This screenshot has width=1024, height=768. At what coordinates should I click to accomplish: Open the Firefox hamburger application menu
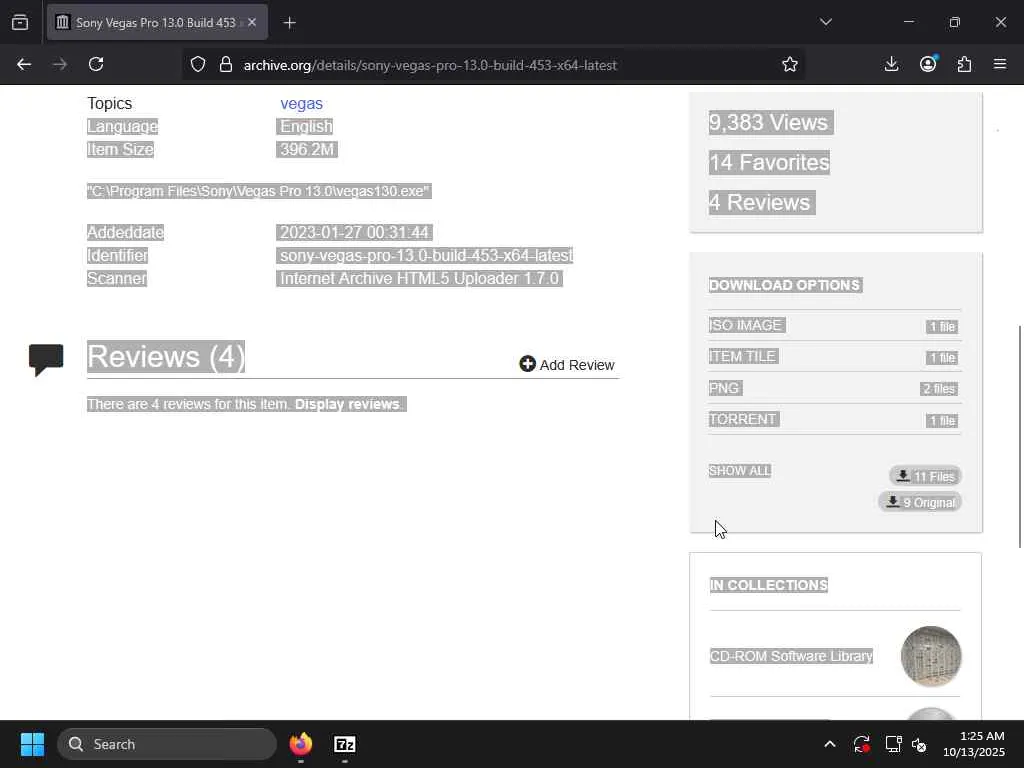tap(1000, 64)
